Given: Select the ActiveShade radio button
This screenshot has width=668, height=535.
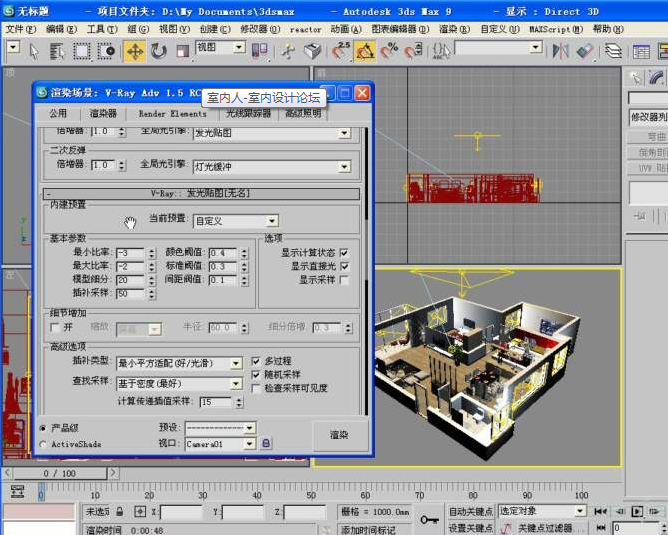Looking at the screenshot, I should tap(43, 443).
